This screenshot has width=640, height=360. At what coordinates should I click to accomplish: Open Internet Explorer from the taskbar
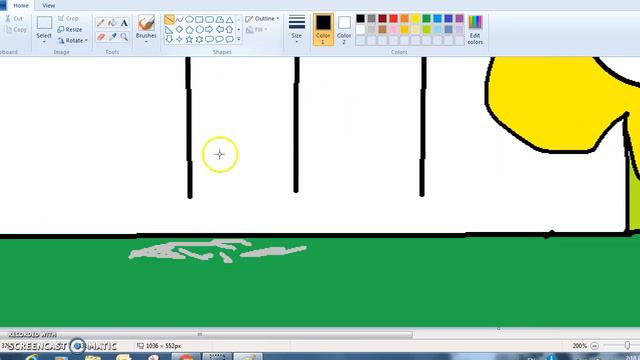(x=32, y=357)
